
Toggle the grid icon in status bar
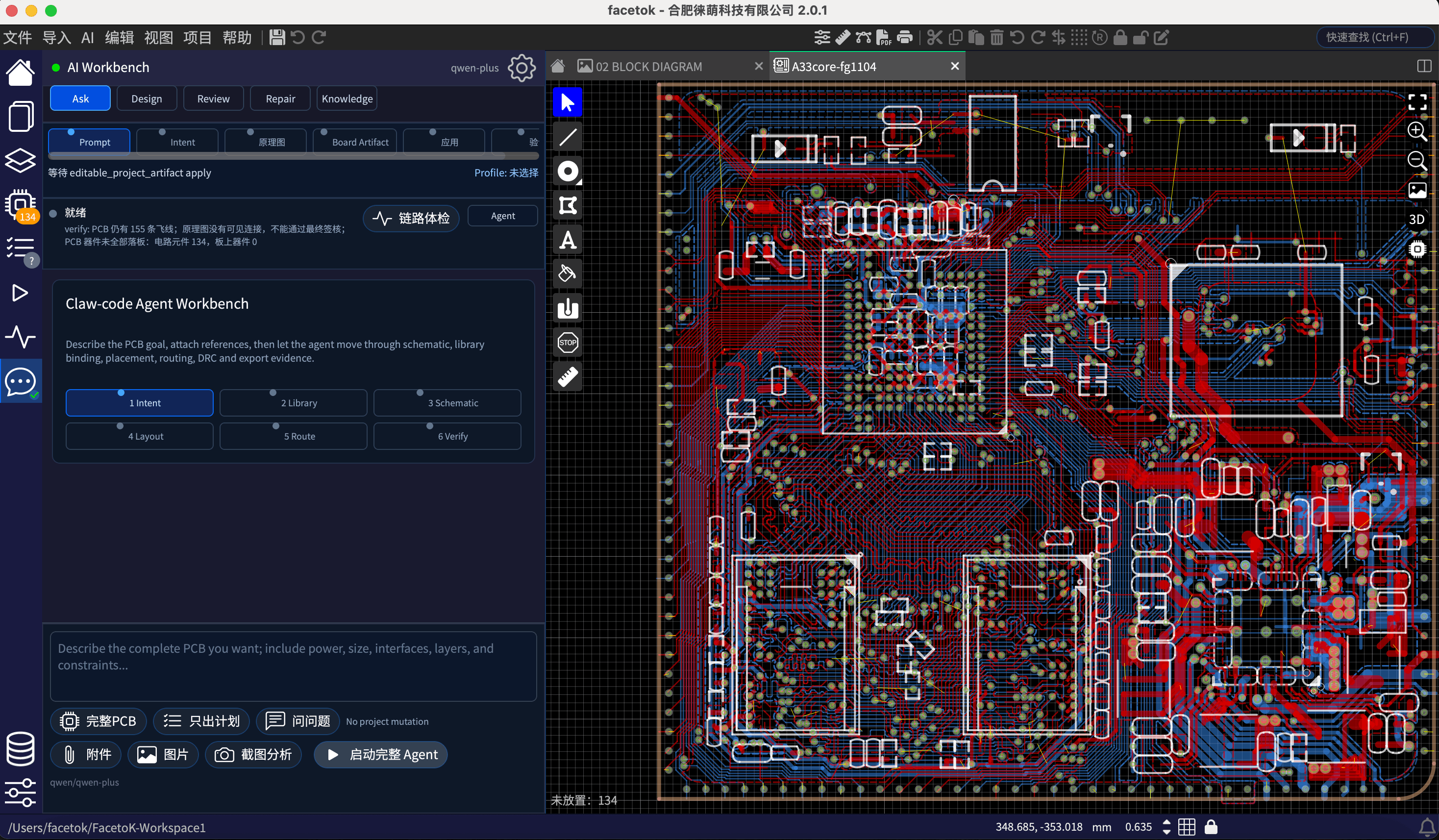point(1187,827)
